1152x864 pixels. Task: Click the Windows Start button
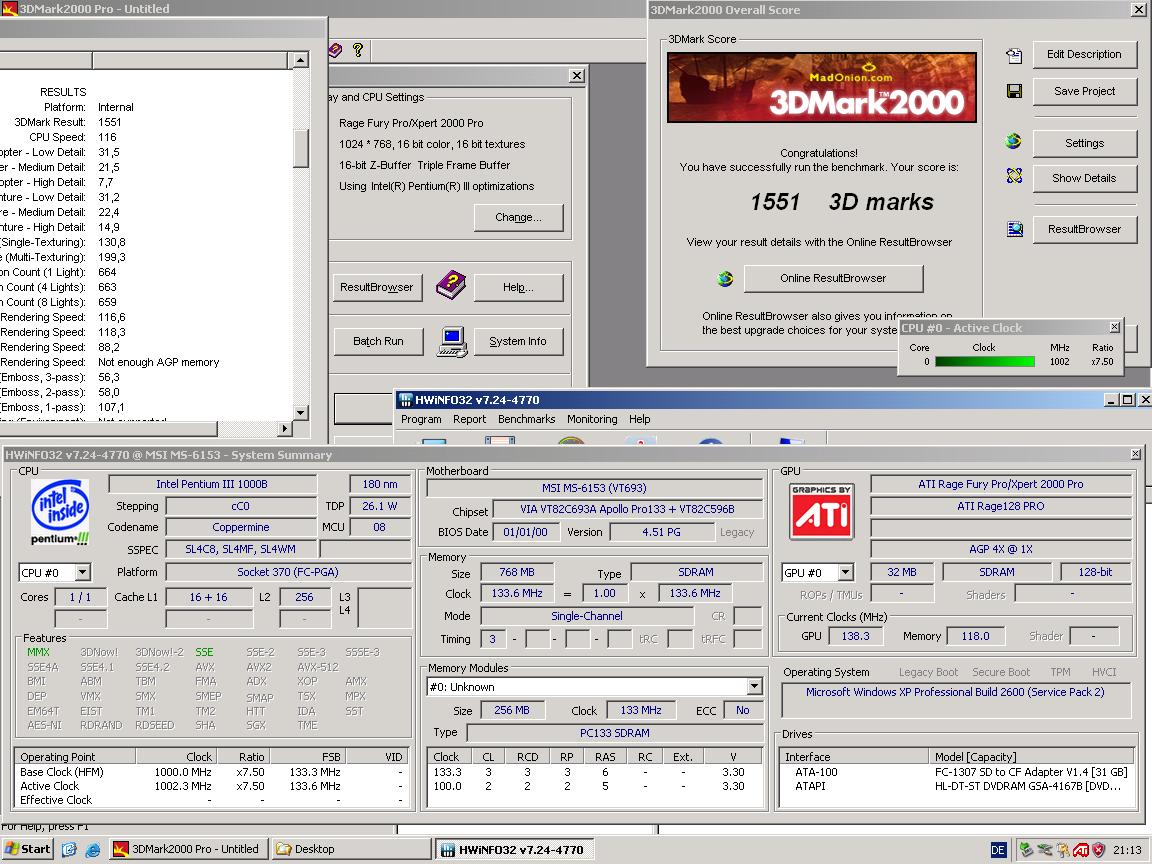click(28, 849)
